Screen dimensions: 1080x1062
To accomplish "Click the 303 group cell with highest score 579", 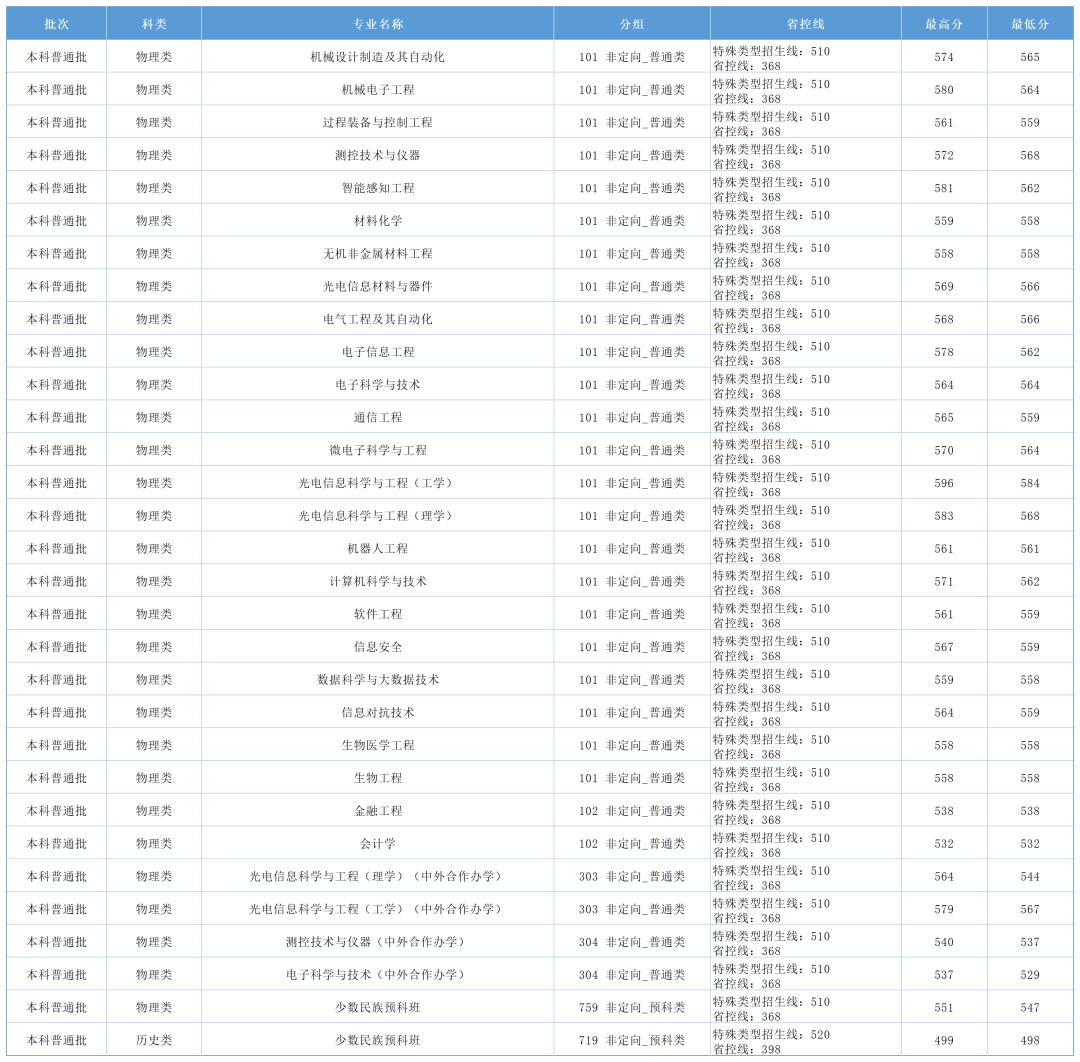I will (x=632, y=908).
